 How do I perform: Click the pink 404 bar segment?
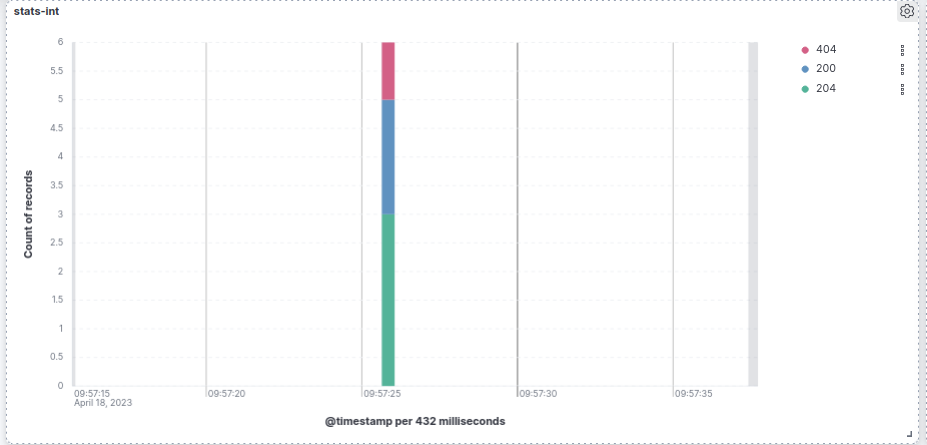(x=388, y=70)
